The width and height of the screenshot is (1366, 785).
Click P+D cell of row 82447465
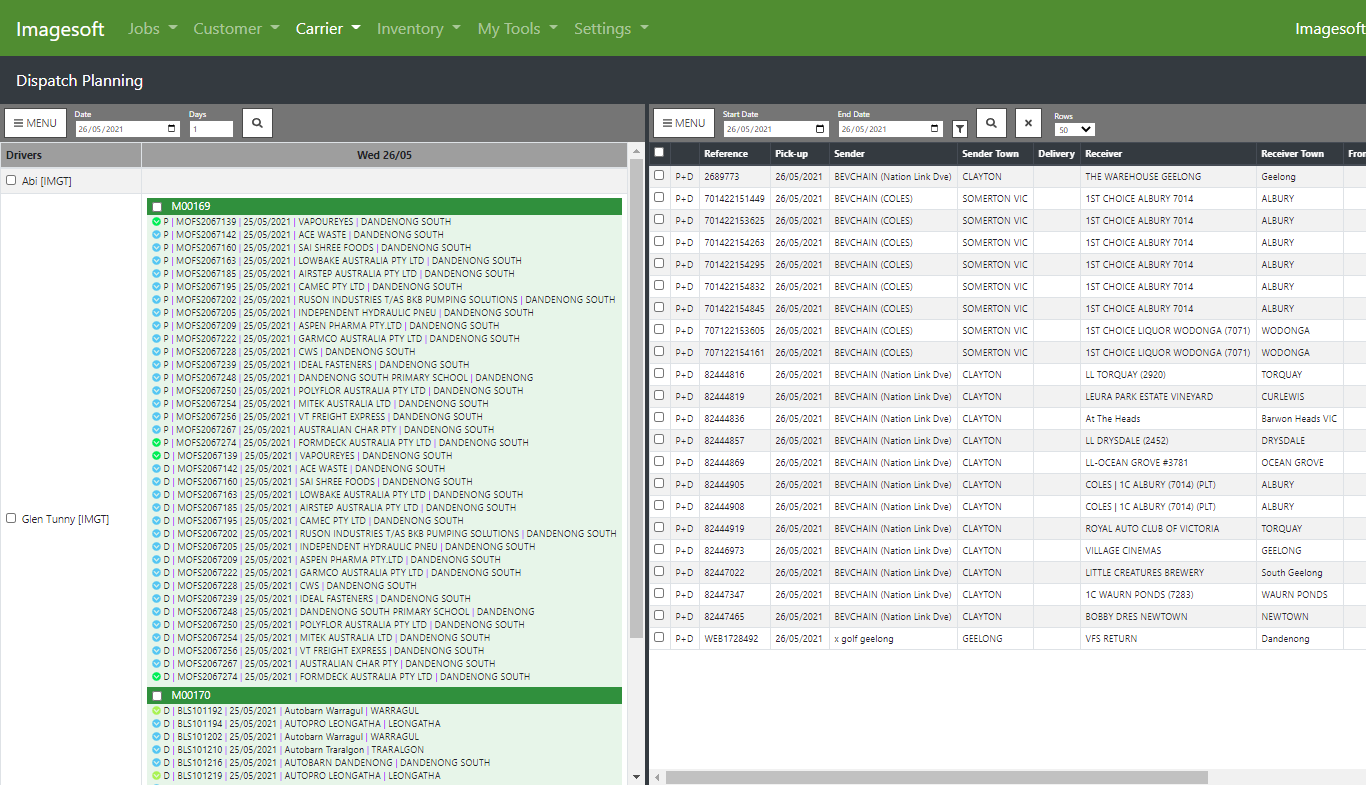tap(684, 617)
